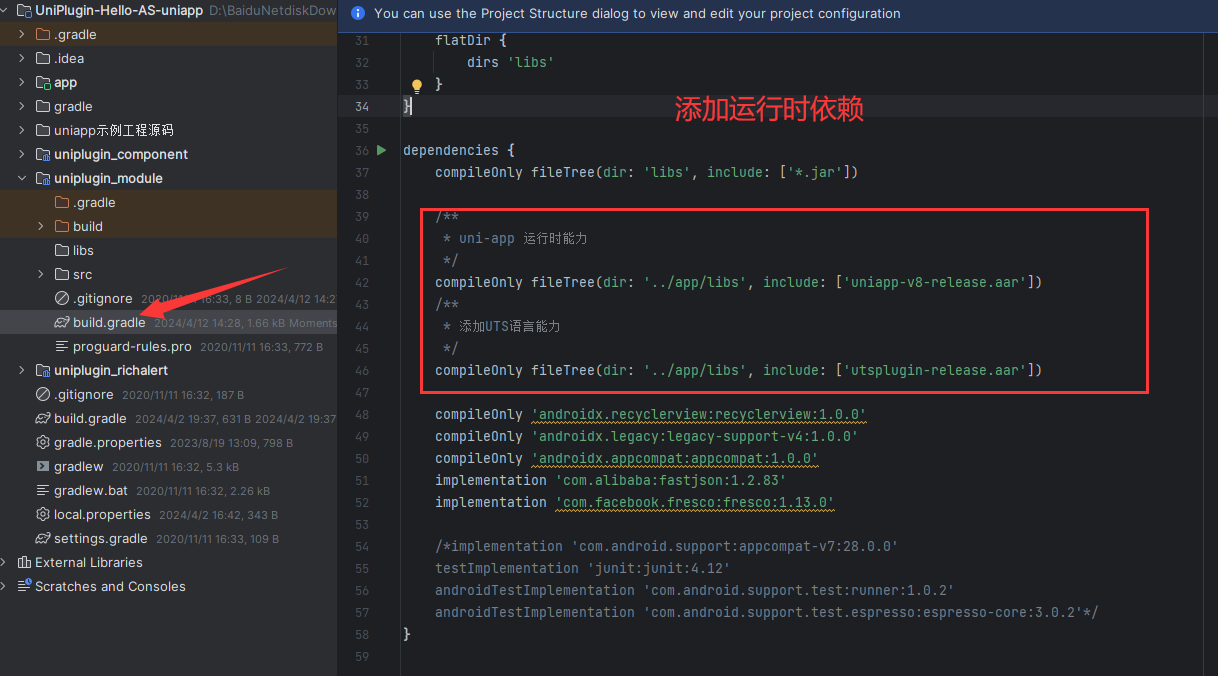Click the closing brace on line 58
The image size is (1218, 676).
(x=407, y=634)
